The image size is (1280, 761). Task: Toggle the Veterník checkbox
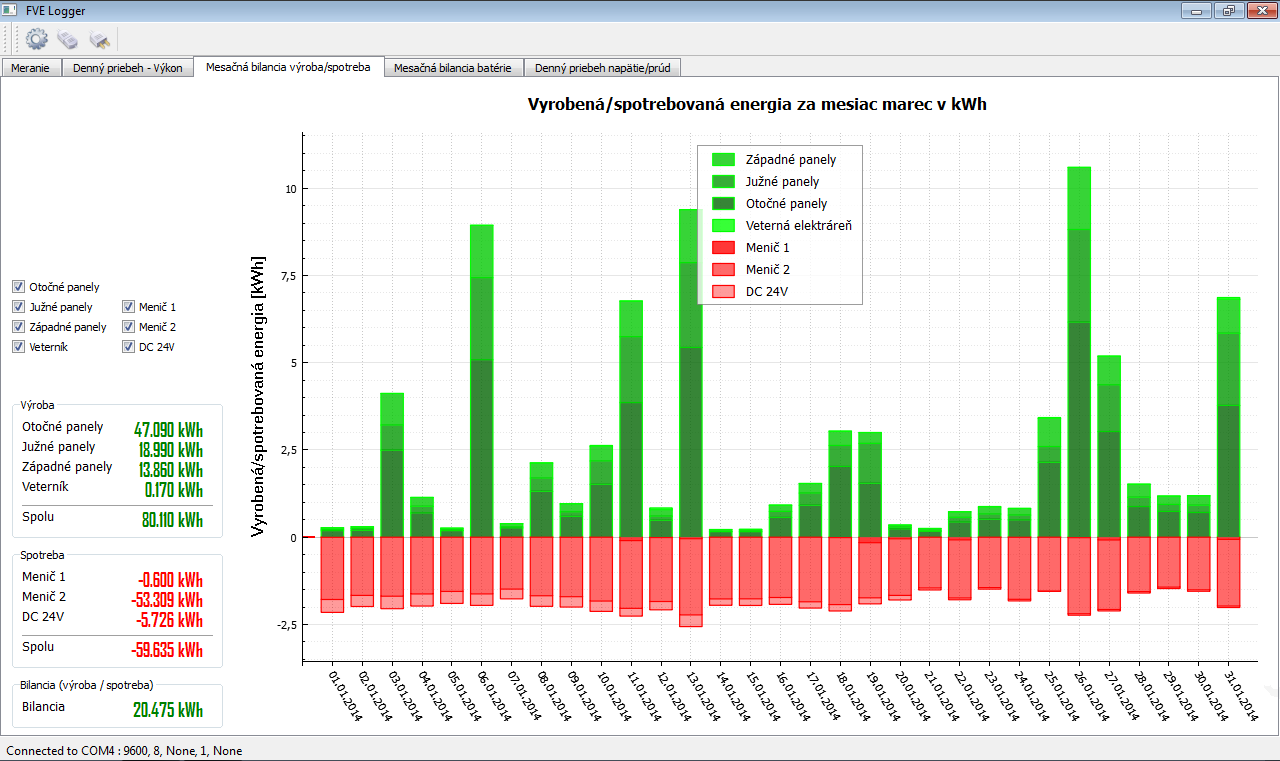[19, 347]
